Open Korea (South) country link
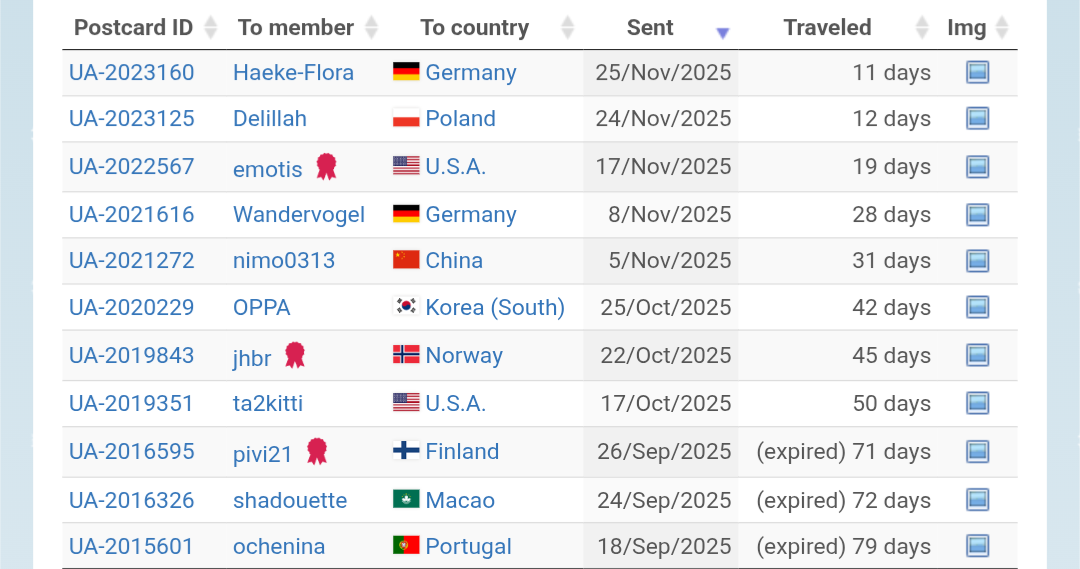Screen dimensions: 1080x569 click(495, 307)
